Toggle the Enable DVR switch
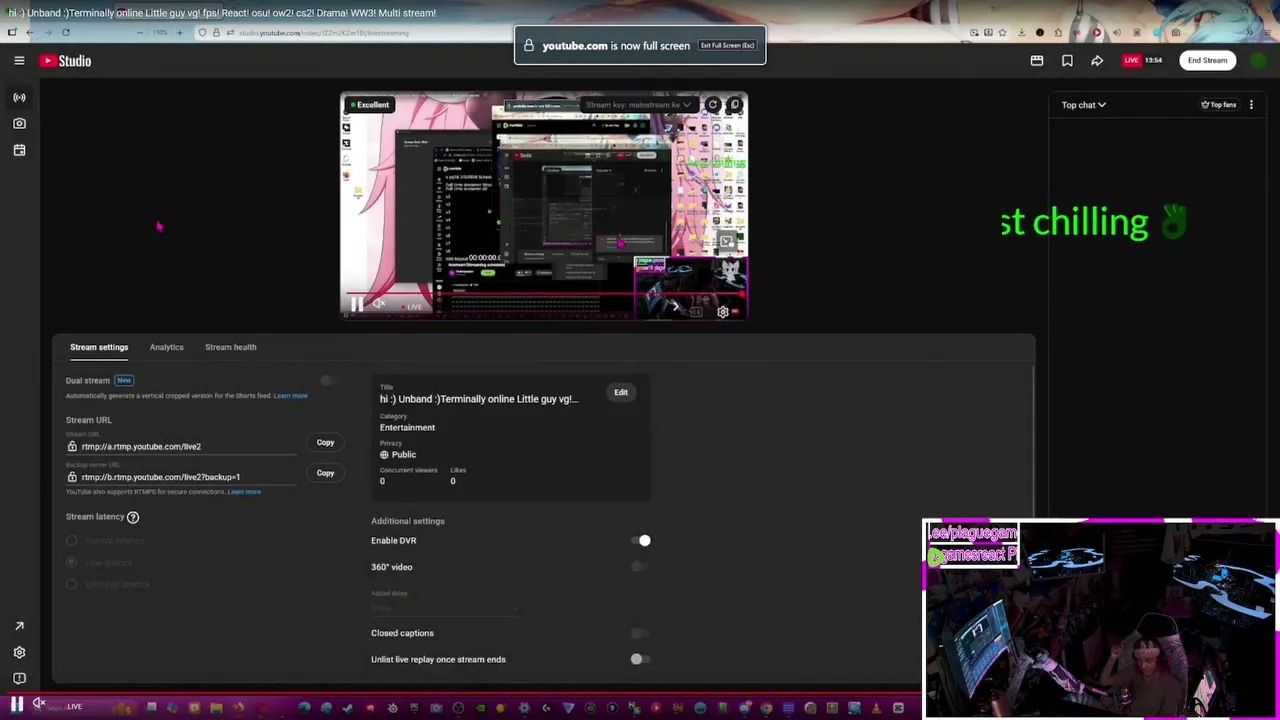This screenshot has height=720, width=1280. (641, 541)
